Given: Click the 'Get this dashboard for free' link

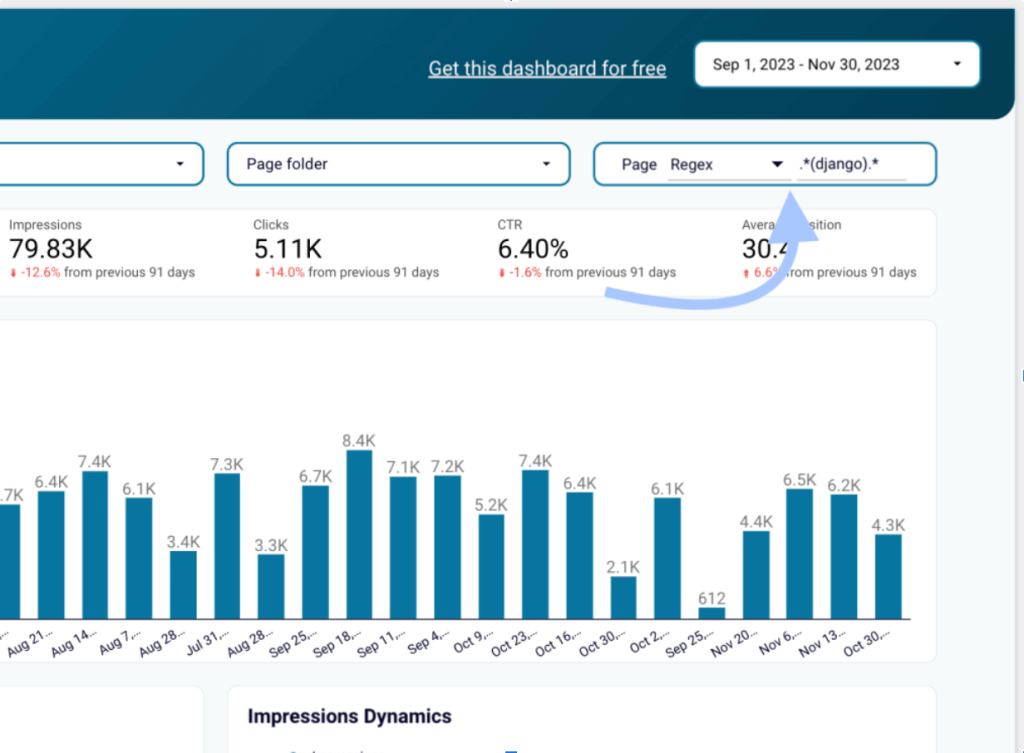Looking at the screenshot, I should (x=547, y=69).
